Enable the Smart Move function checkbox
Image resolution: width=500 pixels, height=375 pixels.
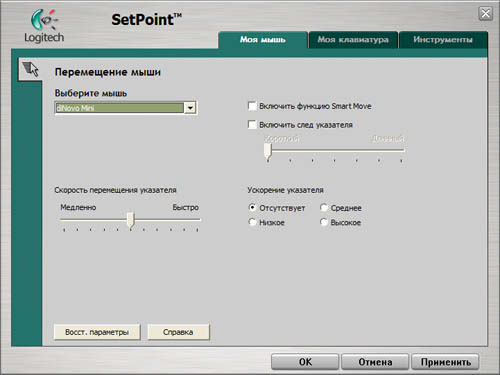pyautogui.click(x=252, y=106)
